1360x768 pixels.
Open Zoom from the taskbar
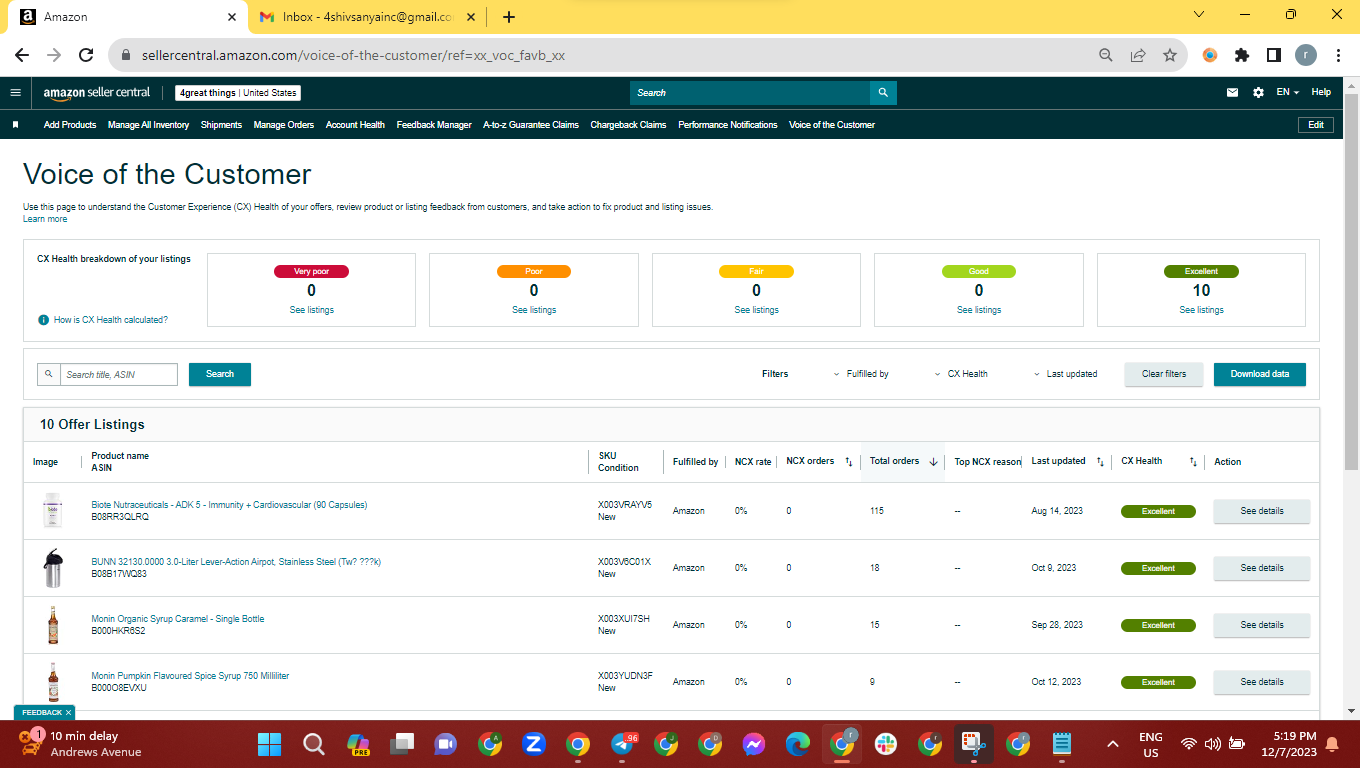pyautogui.click(x=533, y=744)
